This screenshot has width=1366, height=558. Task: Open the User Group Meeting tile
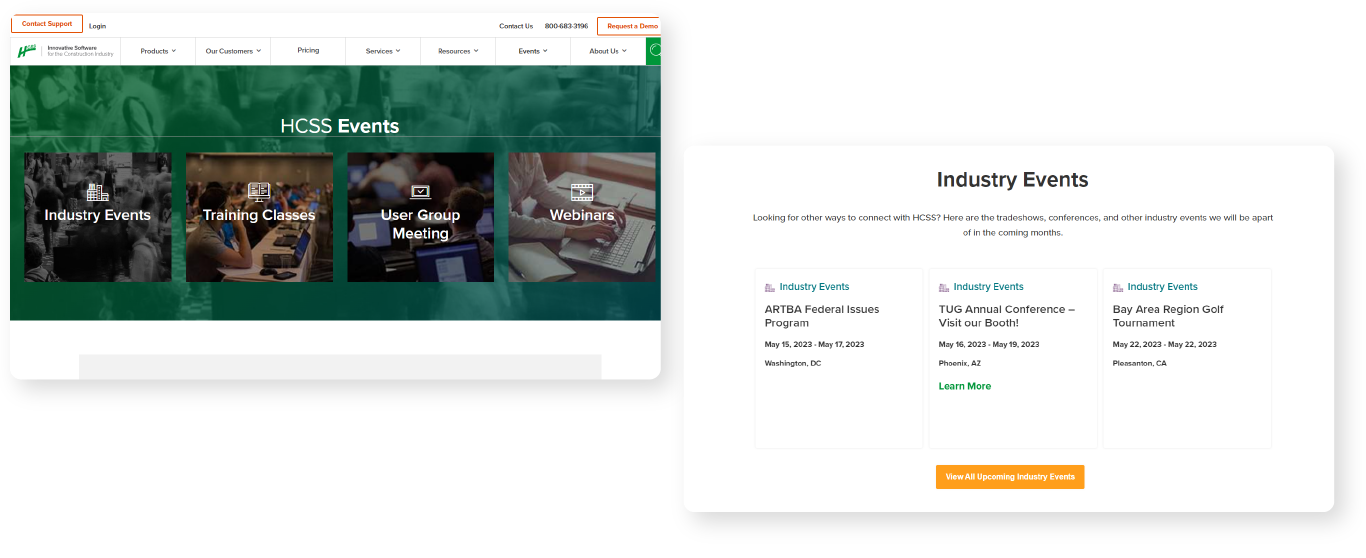click(420, 217)
